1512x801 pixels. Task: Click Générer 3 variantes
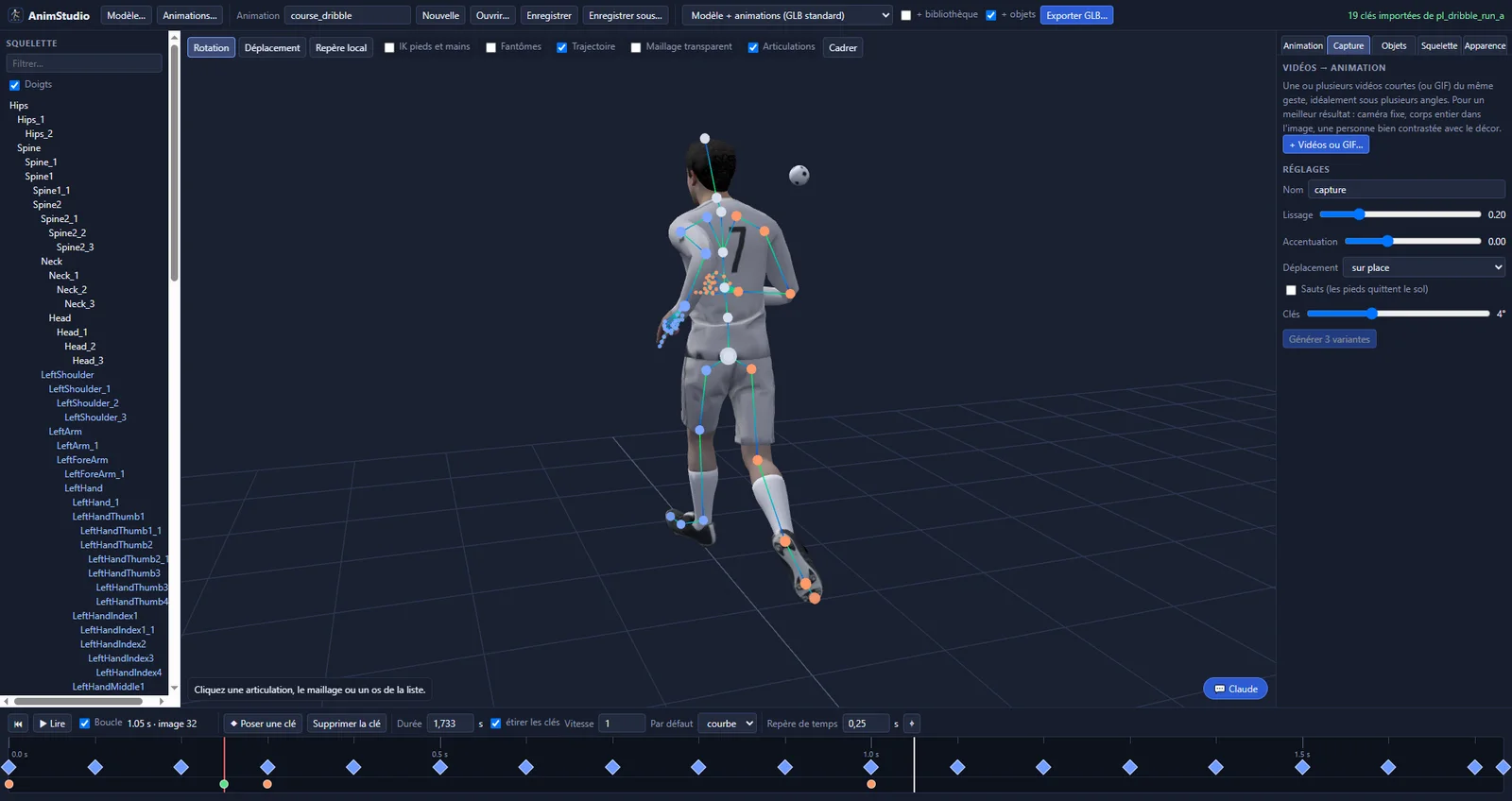pyautogui.click(x=1330, y=339)
